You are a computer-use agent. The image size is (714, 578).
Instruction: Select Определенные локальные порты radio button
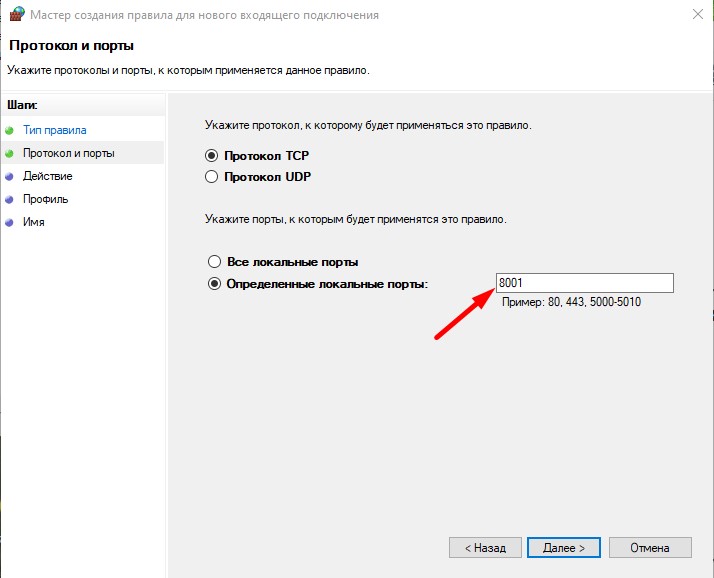[x=214, y=284]
